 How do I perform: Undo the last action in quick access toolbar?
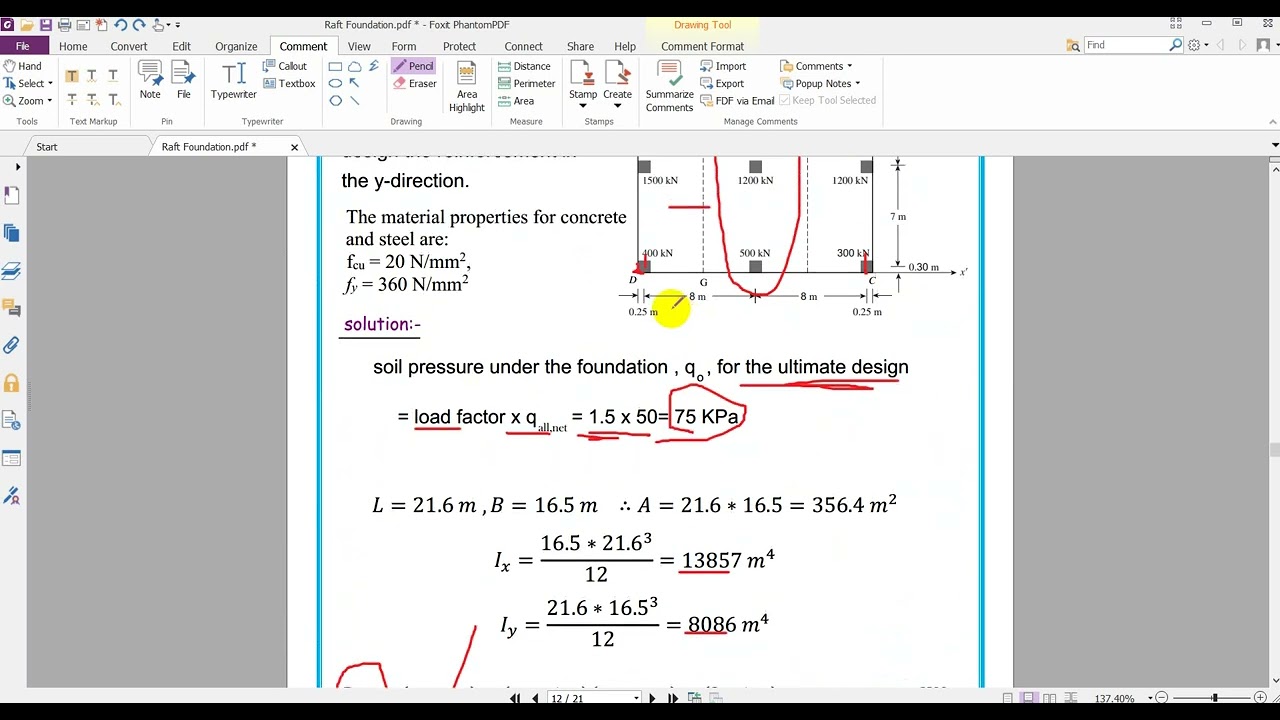point(121,25)
